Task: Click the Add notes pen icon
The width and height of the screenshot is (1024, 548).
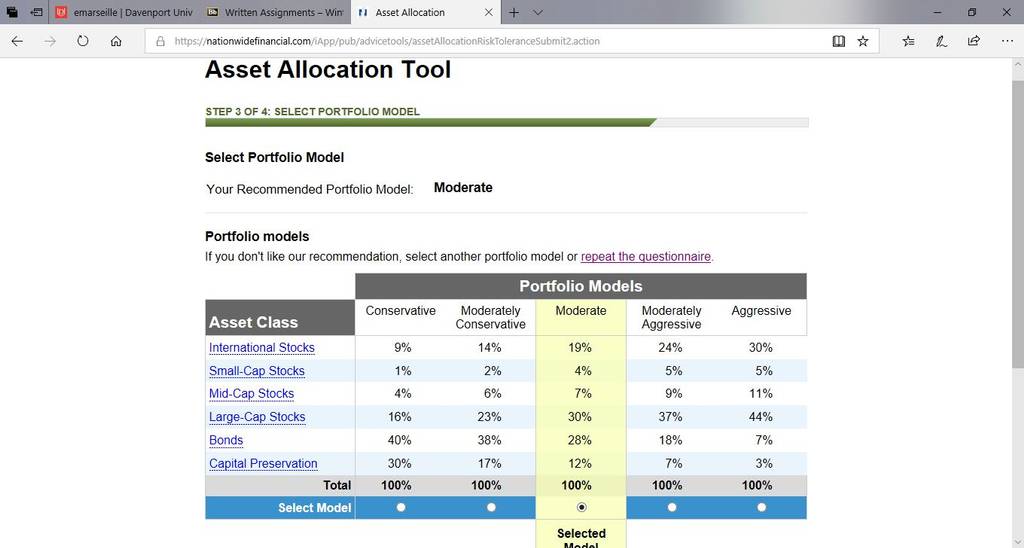Action: click(941, 41)
